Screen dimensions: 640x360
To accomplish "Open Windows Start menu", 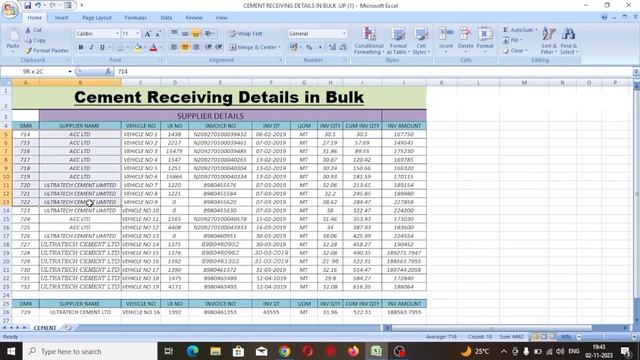I will click(11, 351).
